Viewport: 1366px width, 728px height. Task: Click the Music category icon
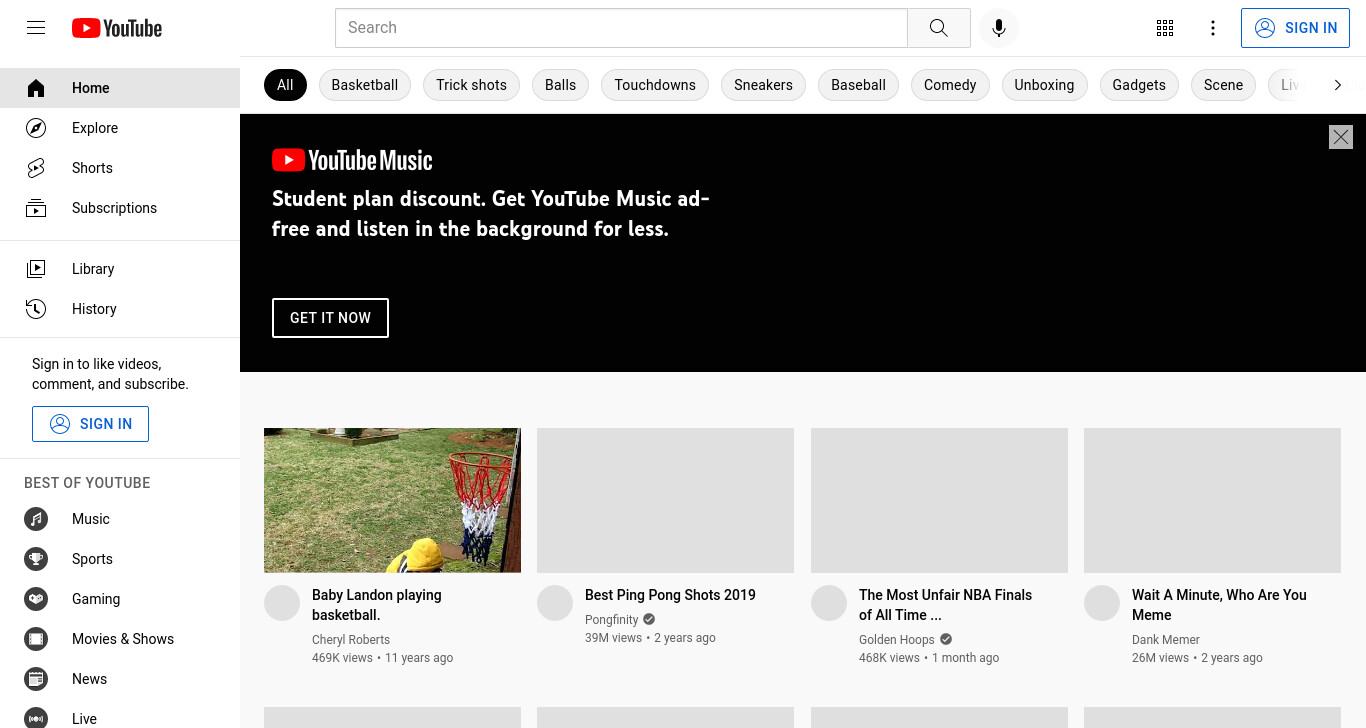[x=36, y=519]
